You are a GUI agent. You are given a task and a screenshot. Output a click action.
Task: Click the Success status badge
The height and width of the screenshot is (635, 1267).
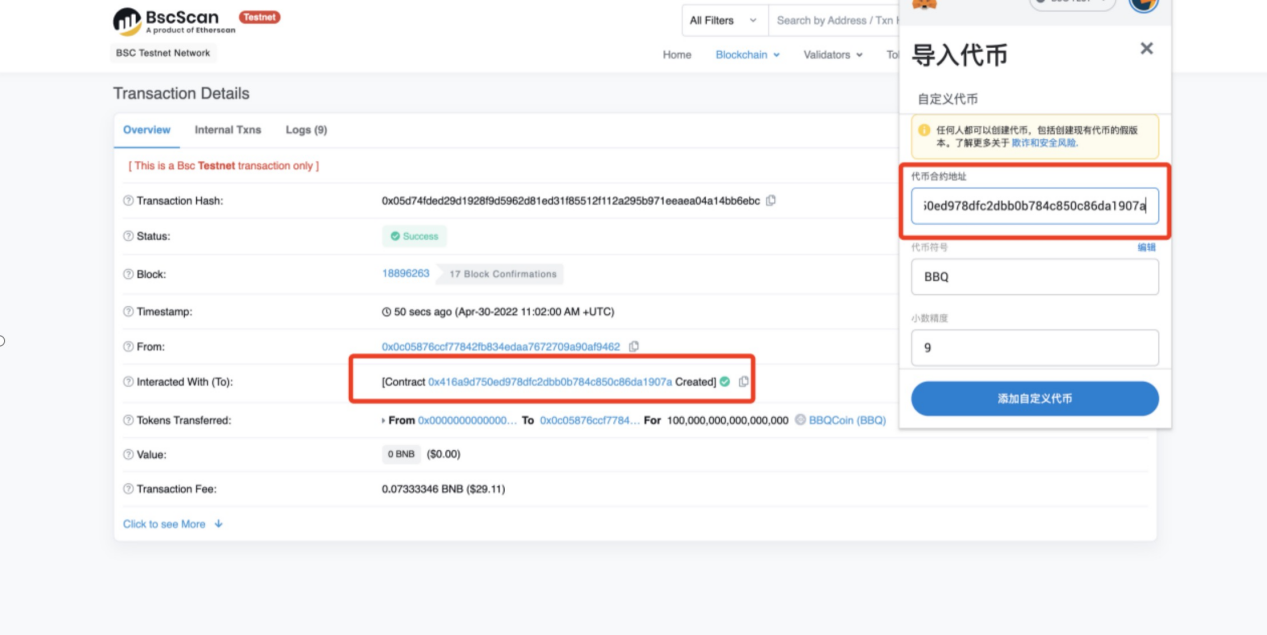[x=414, y=236]
